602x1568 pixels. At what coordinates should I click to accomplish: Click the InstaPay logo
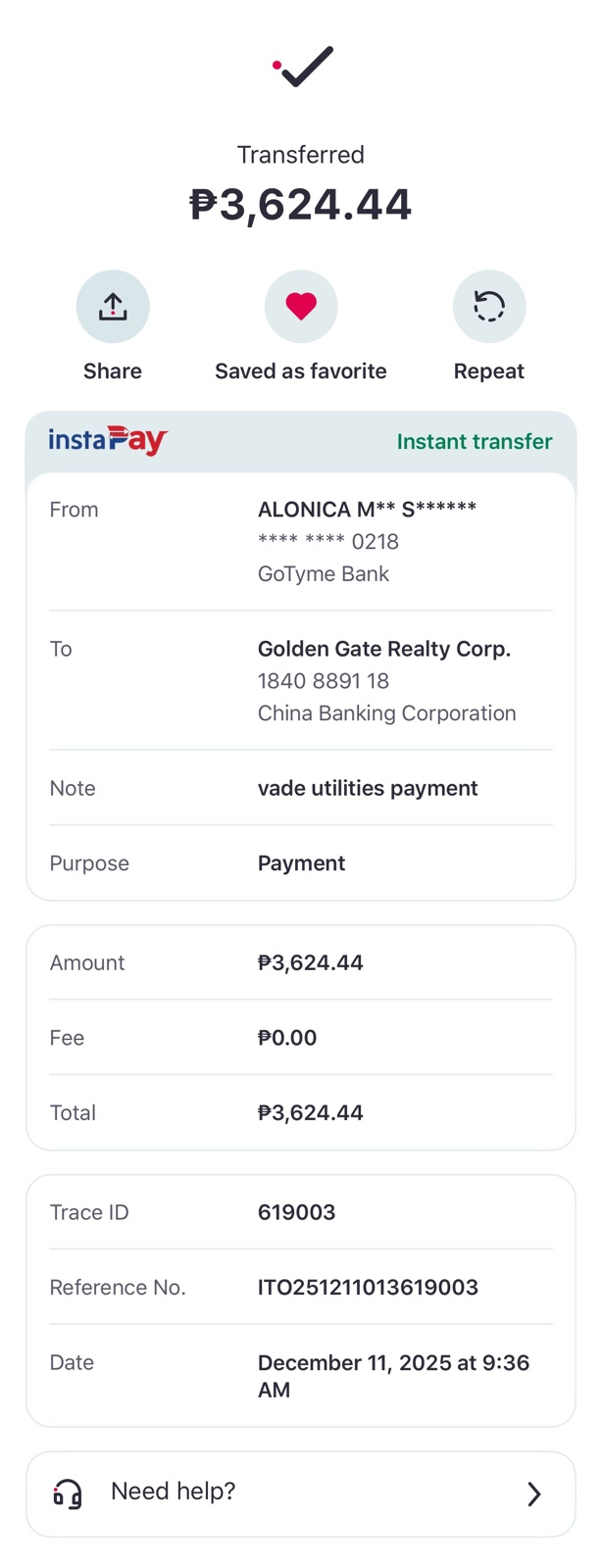click(108, 440)
